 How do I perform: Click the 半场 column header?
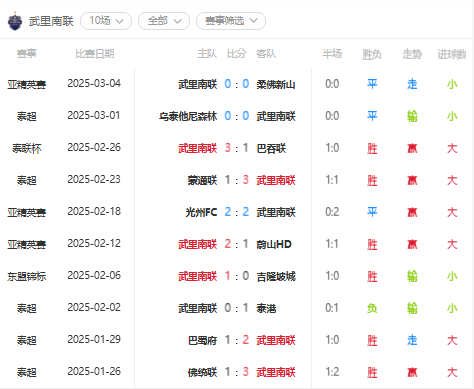pos(332,54)
